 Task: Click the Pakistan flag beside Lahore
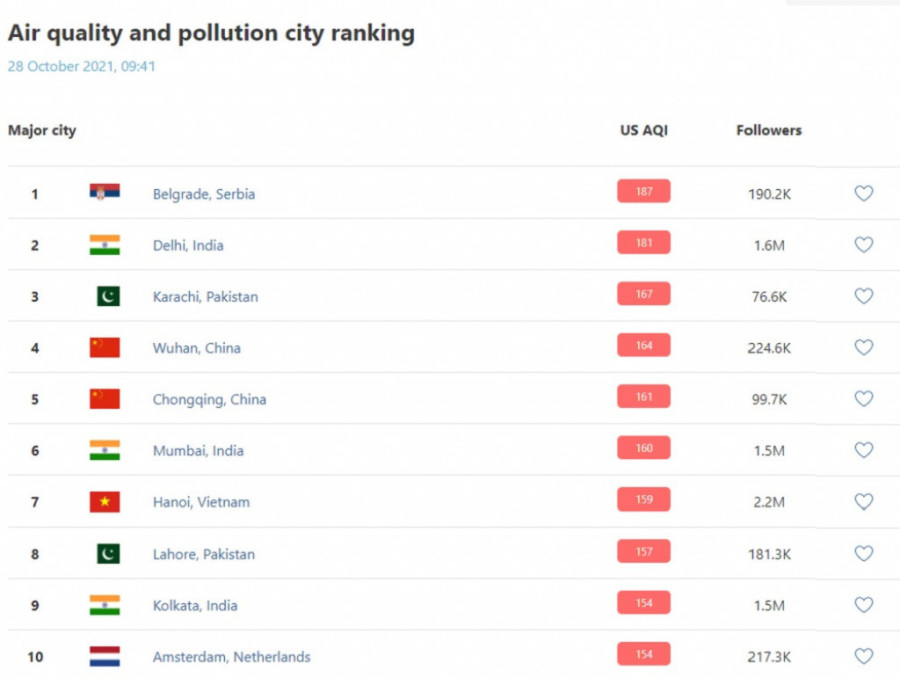pyautogui.click(x=108, y=553)
